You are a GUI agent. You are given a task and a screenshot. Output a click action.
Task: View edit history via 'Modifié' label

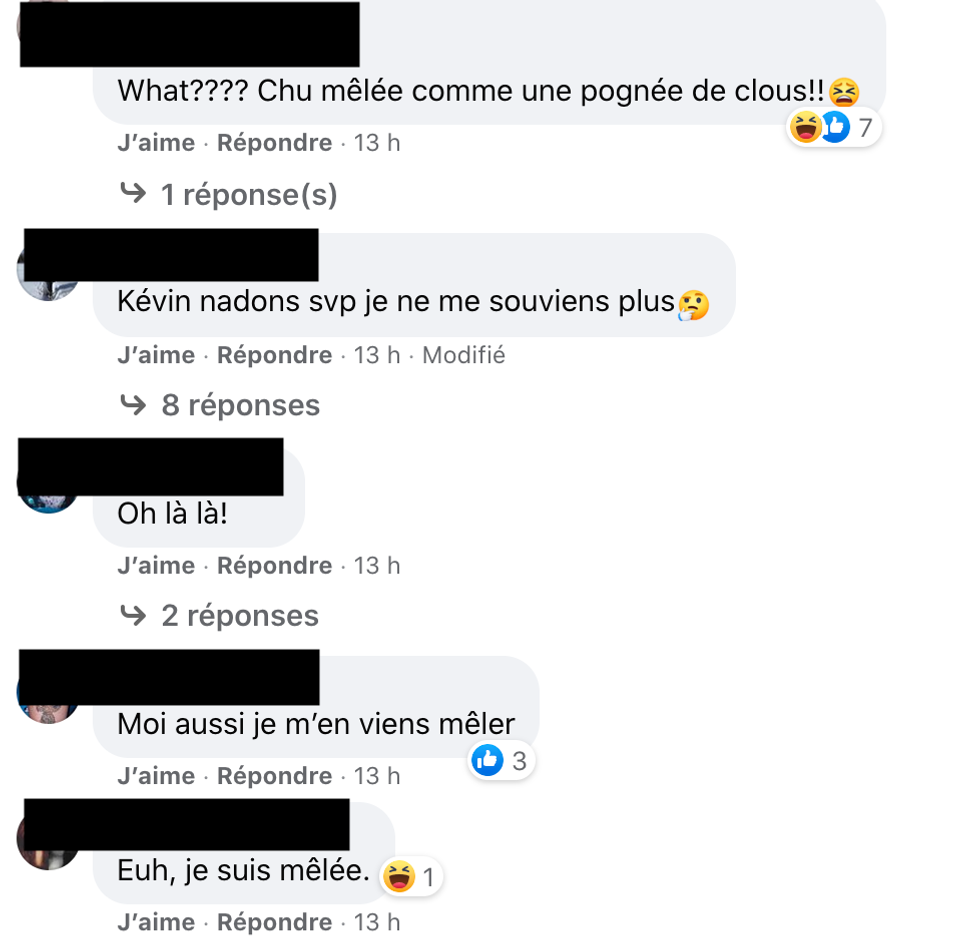tap(464, 355)
